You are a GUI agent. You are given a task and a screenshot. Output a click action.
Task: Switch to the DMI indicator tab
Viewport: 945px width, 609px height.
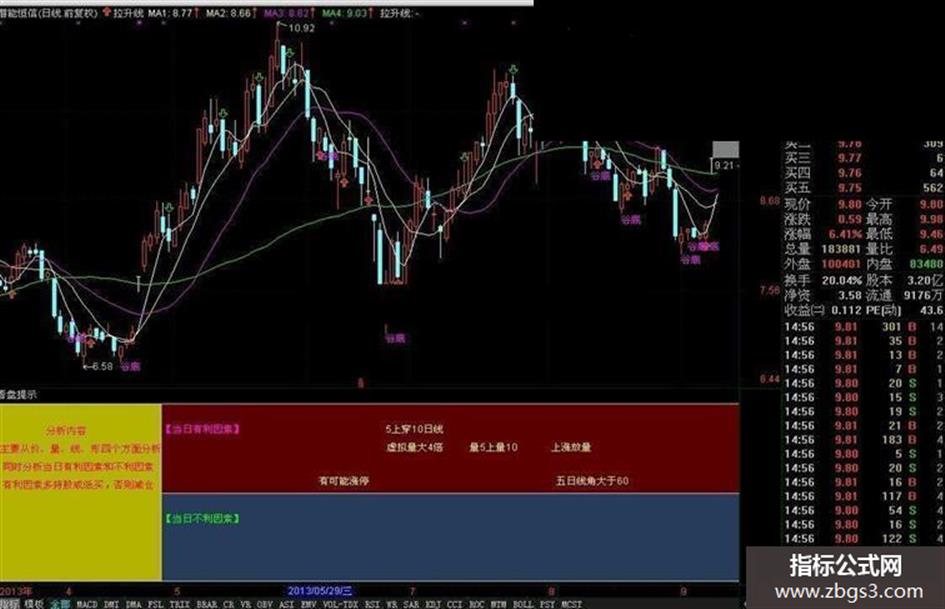click(x=111, y=604)
